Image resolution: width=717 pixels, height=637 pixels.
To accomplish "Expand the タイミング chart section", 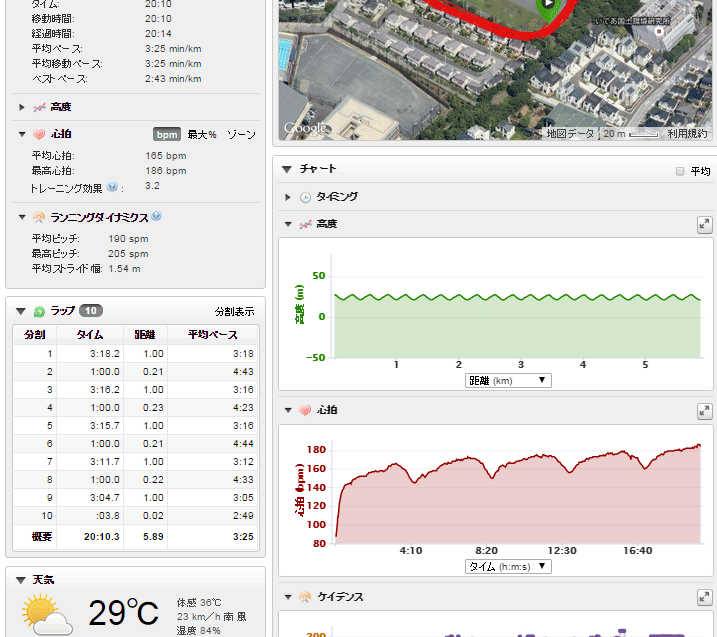I will pos(288,197).
